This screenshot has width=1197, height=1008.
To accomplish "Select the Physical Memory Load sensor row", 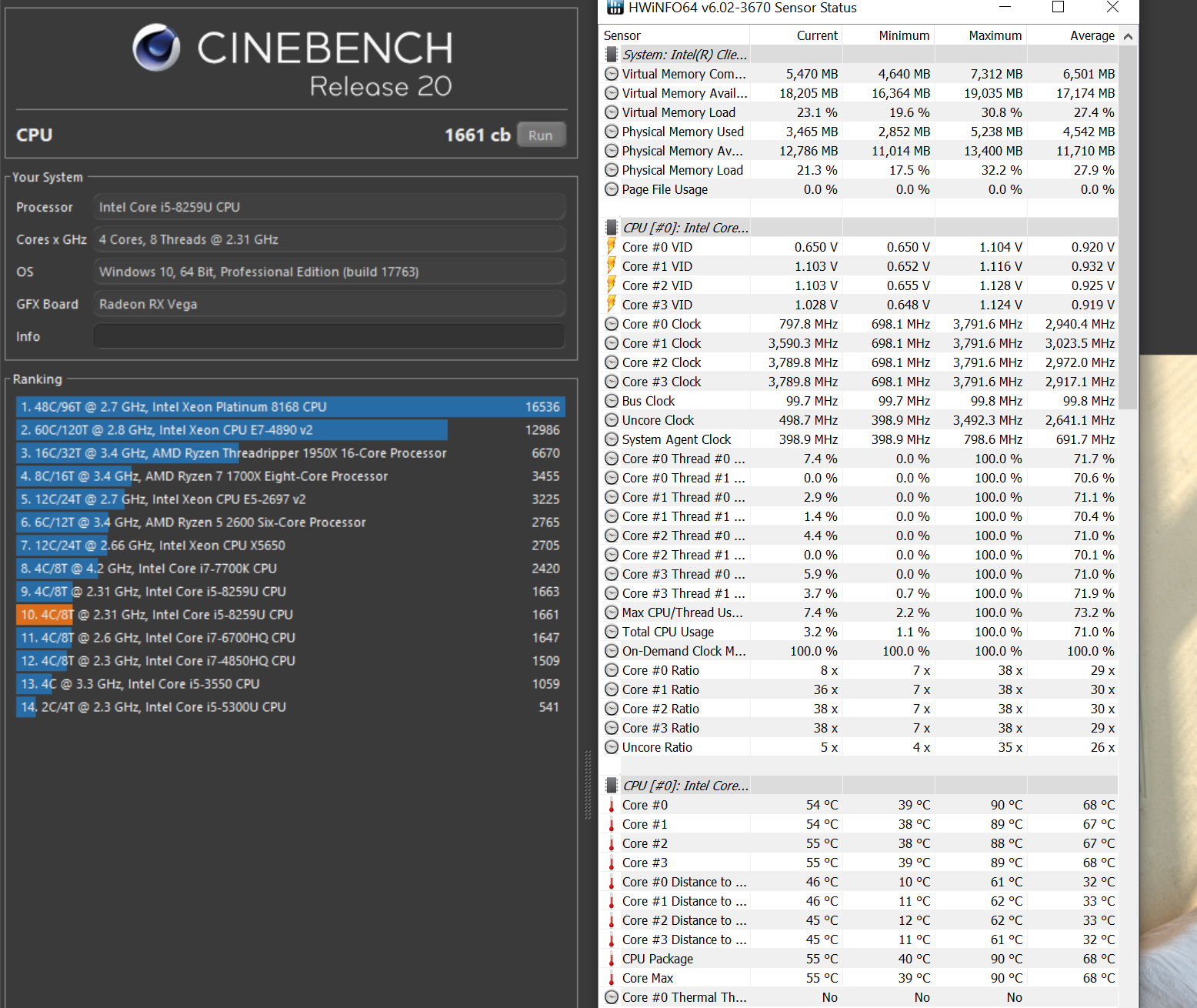I will tap(859, 170).
